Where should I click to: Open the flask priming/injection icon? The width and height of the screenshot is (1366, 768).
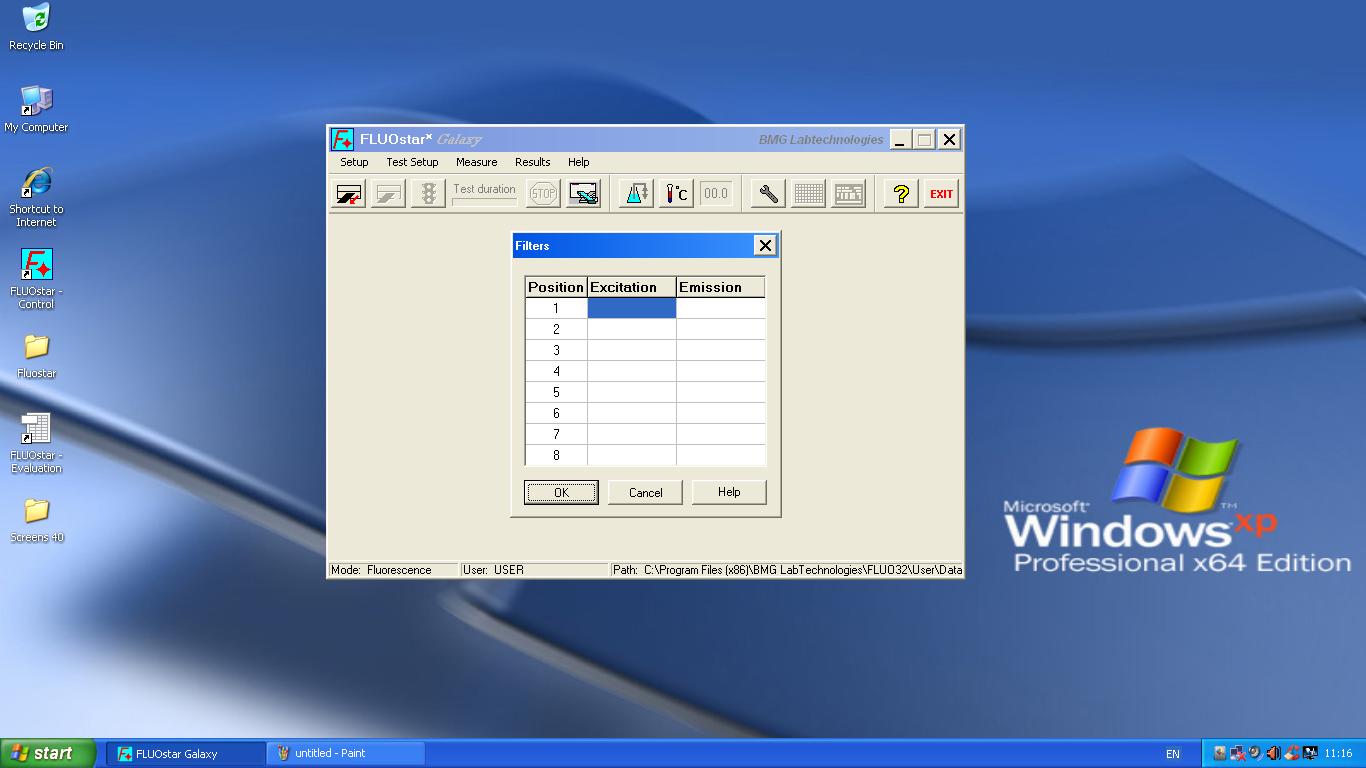click(635, 194)
